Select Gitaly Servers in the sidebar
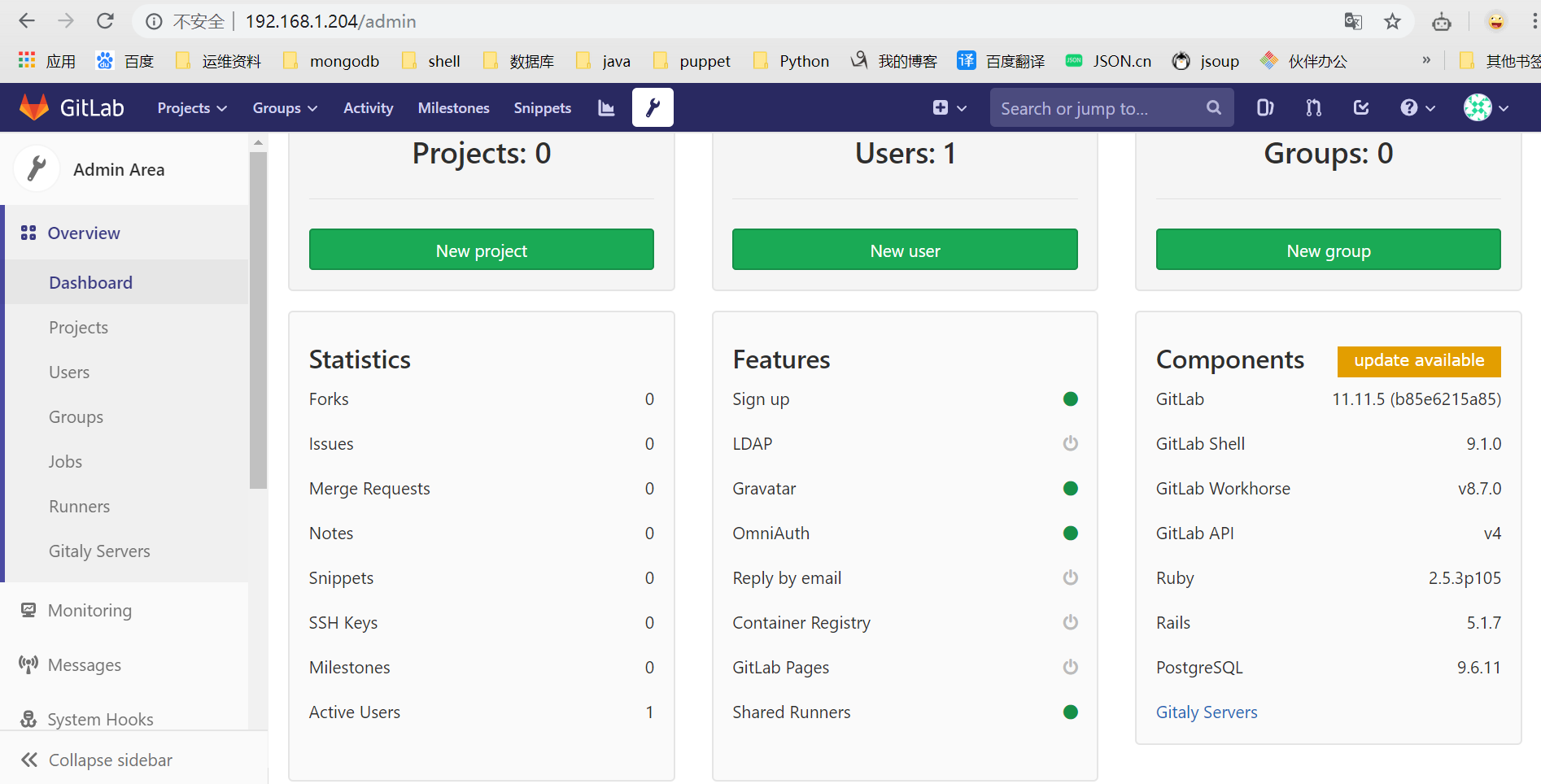 pyautogui.click(x=126, y=551)
